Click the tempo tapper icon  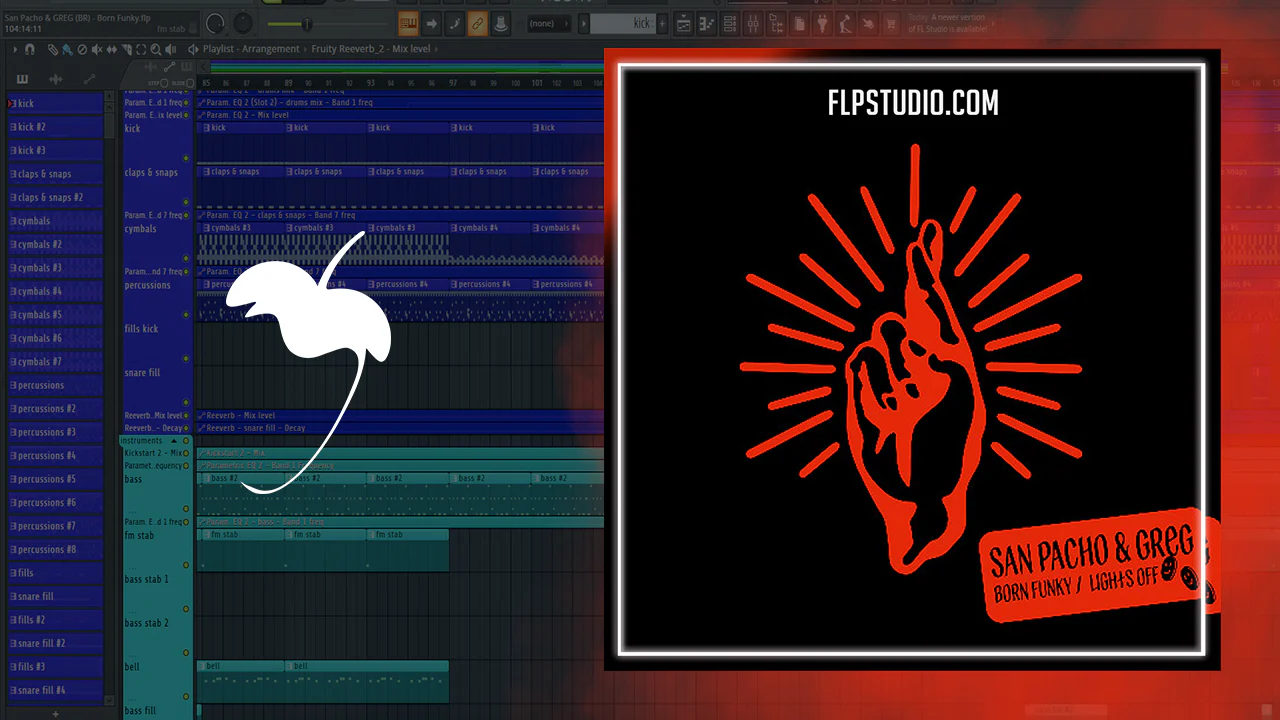click(845, 23)
